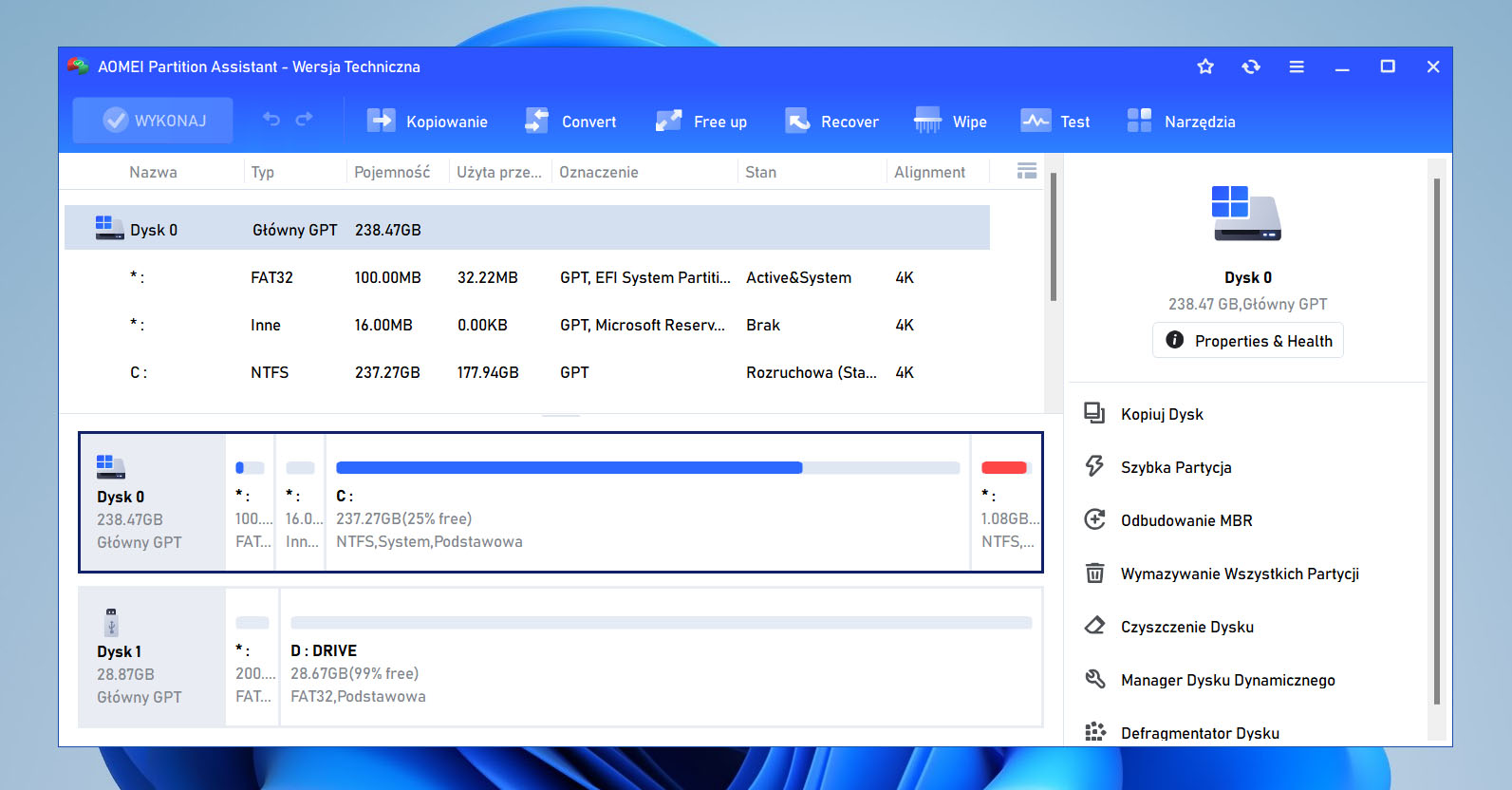Click the Dysk 0 drive icon in right panel
The image size is (1512, 790).
pyautogui.click(x=1246, y=214)
